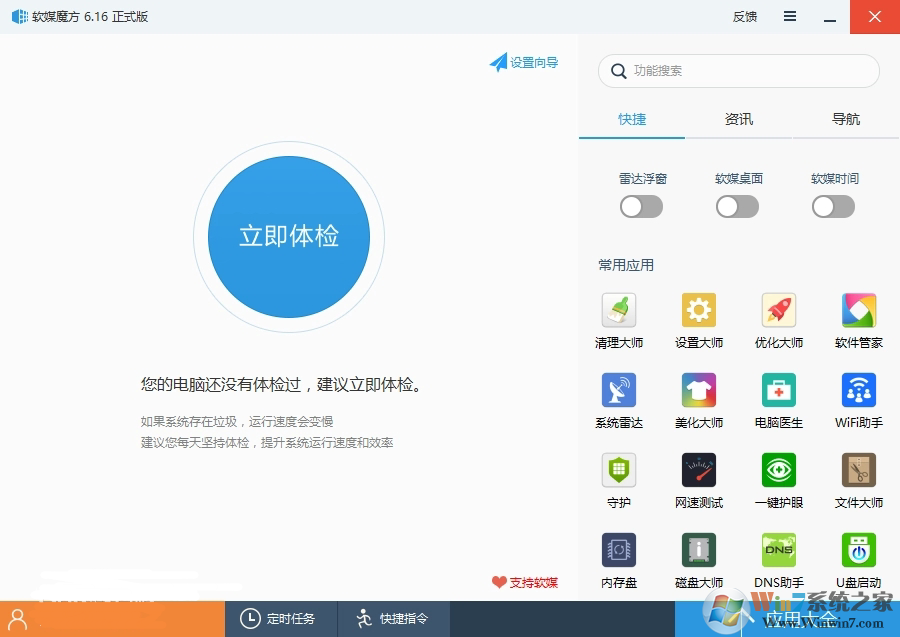Turn on 软媒时间 clock switch
Screen dimensions: 900x637
coord(833,206)
